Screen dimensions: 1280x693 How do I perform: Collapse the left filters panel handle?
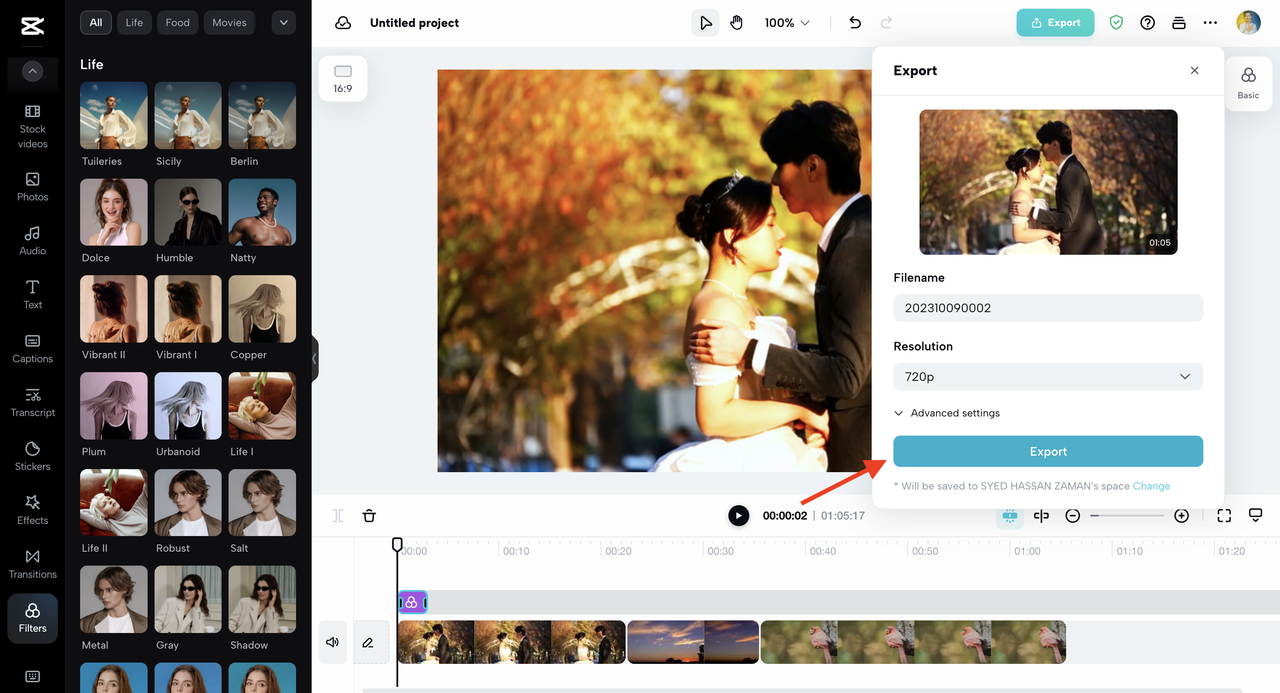click(315, 358)
